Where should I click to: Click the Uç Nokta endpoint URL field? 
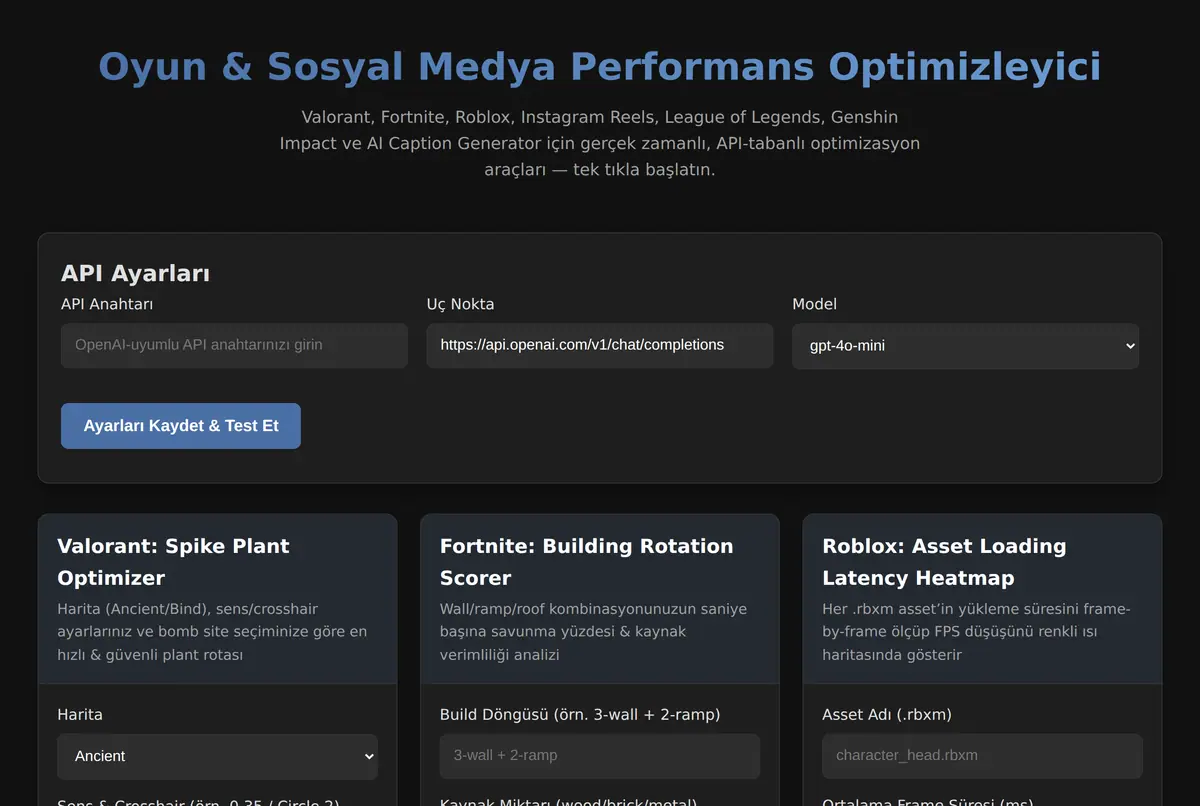point(600,345)
